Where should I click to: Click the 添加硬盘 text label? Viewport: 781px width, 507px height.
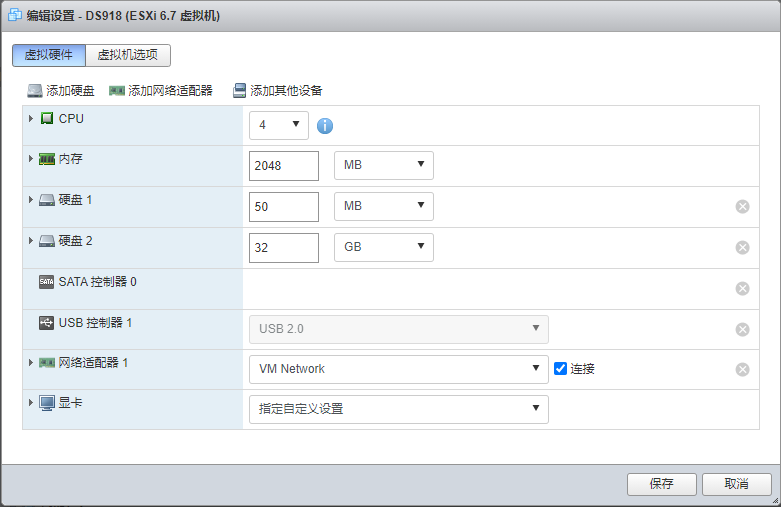(x=70, y=91)
